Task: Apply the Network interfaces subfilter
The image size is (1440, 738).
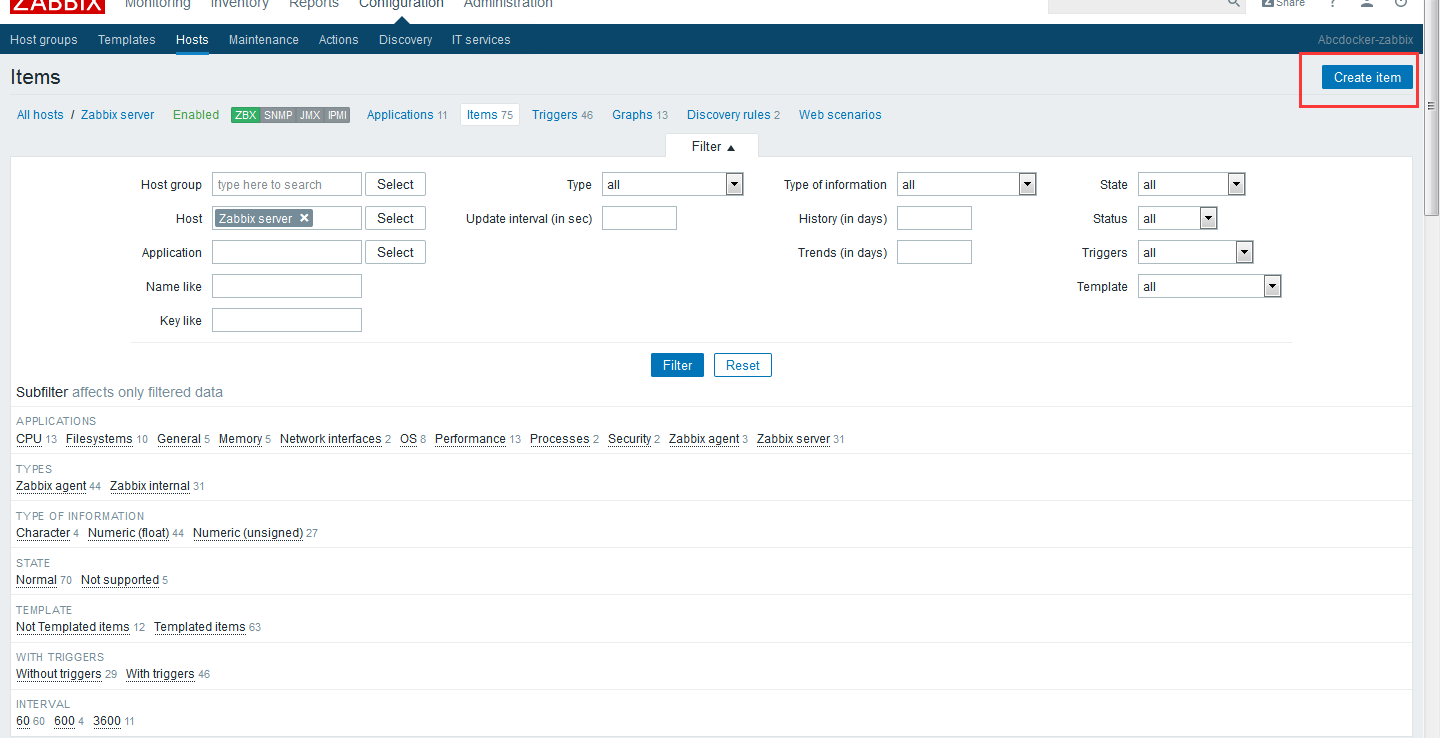Action: point(330,439)
